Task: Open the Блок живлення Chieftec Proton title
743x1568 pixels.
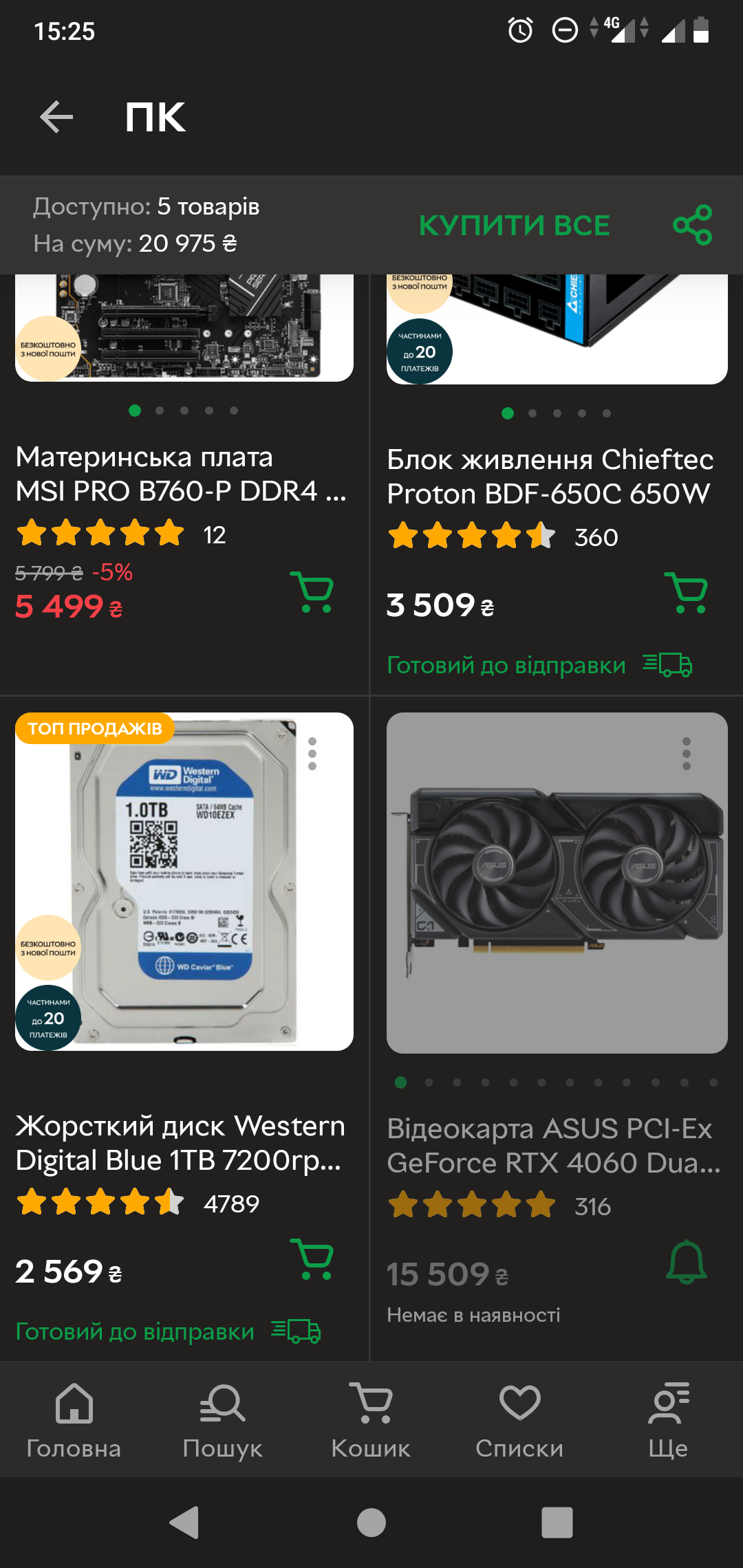Action: pyautogui.click(x=550, y=477)
